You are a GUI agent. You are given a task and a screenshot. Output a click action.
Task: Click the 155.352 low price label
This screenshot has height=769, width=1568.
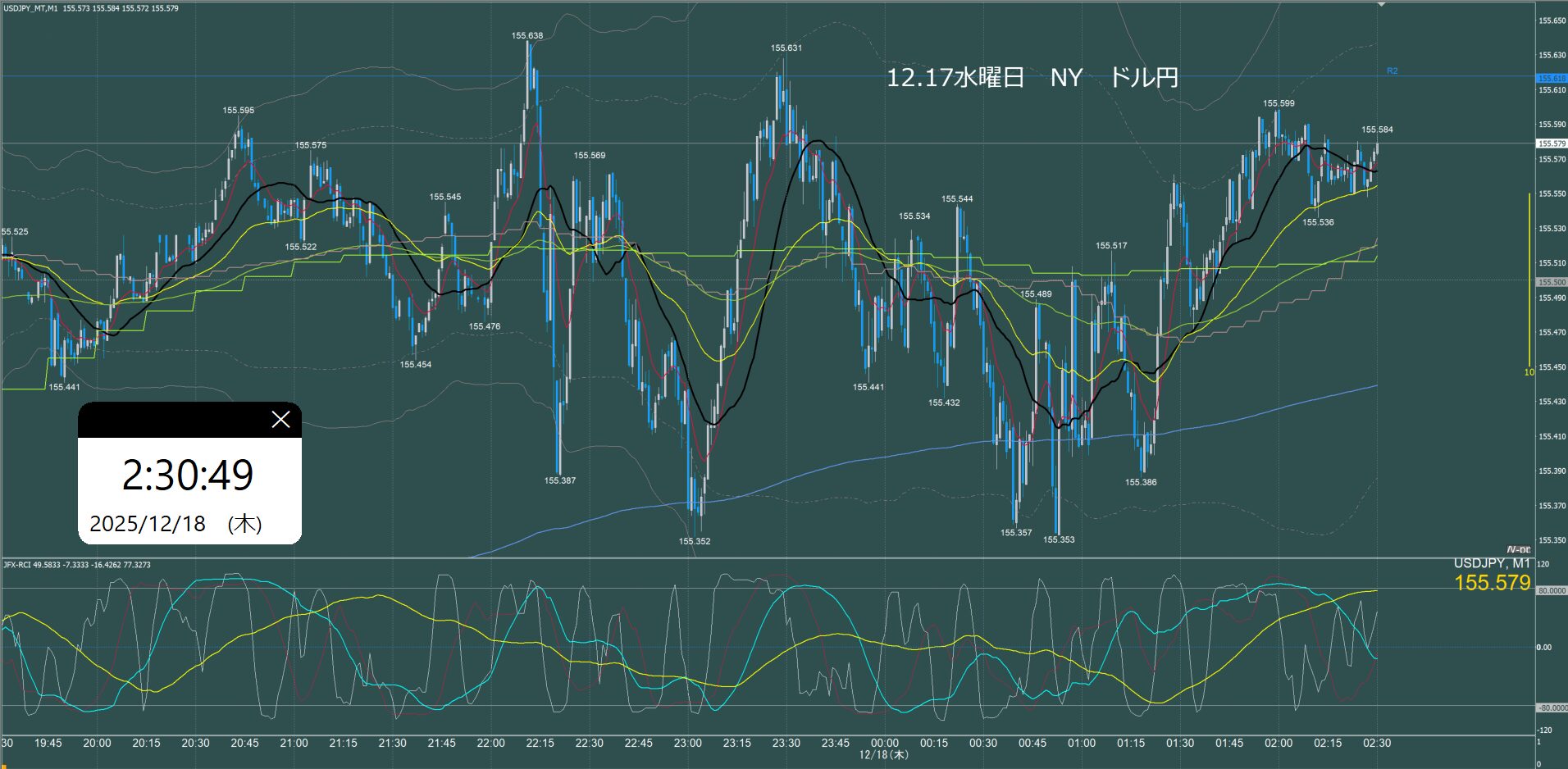pyautogui.click(x=695, y=541)
